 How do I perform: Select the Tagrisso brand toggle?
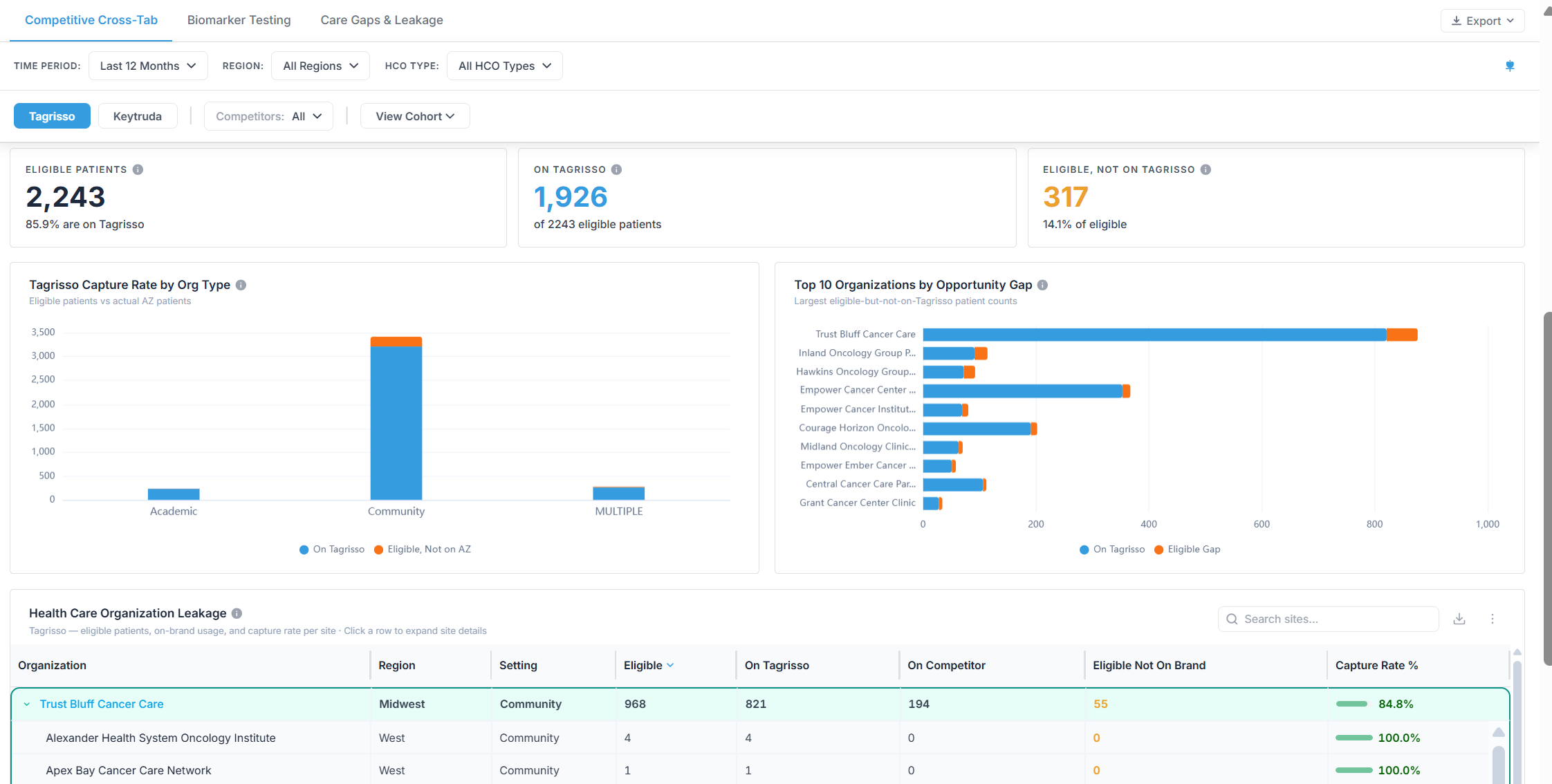click(52, 116)
